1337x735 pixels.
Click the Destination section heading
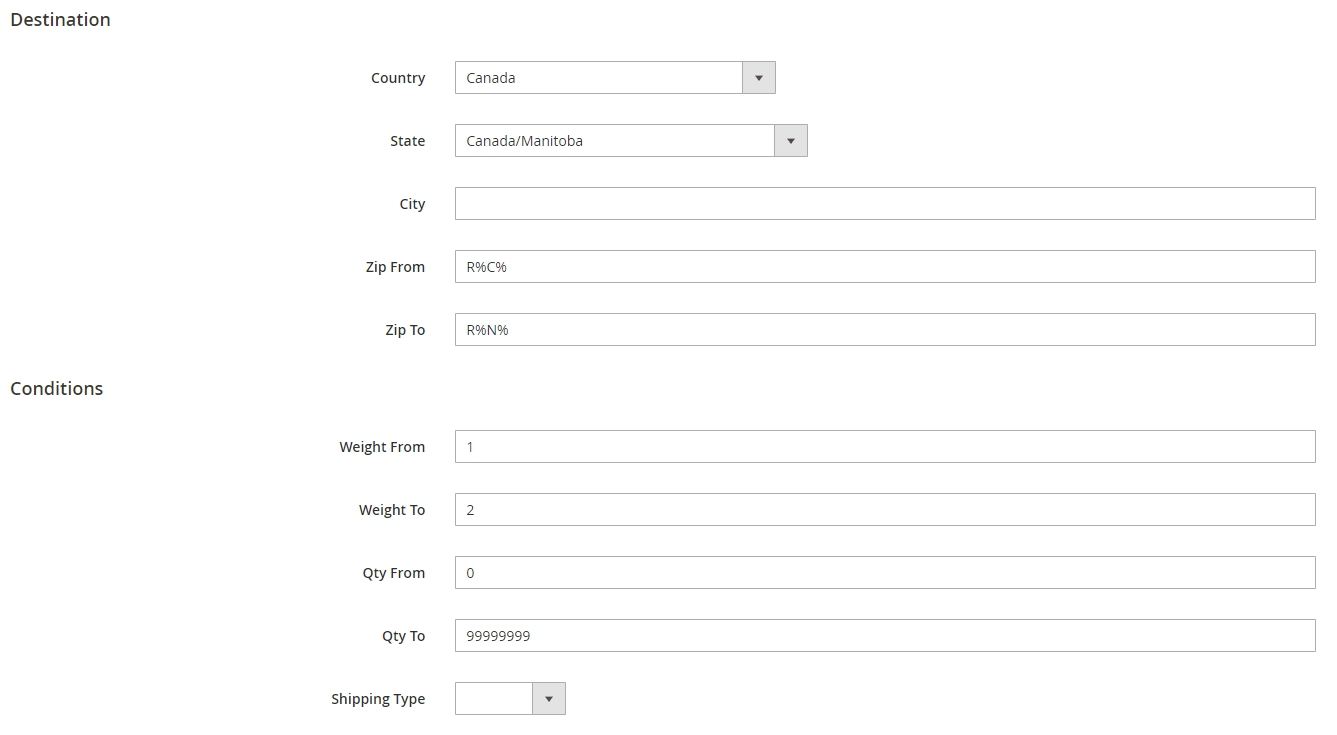point(60,20)
